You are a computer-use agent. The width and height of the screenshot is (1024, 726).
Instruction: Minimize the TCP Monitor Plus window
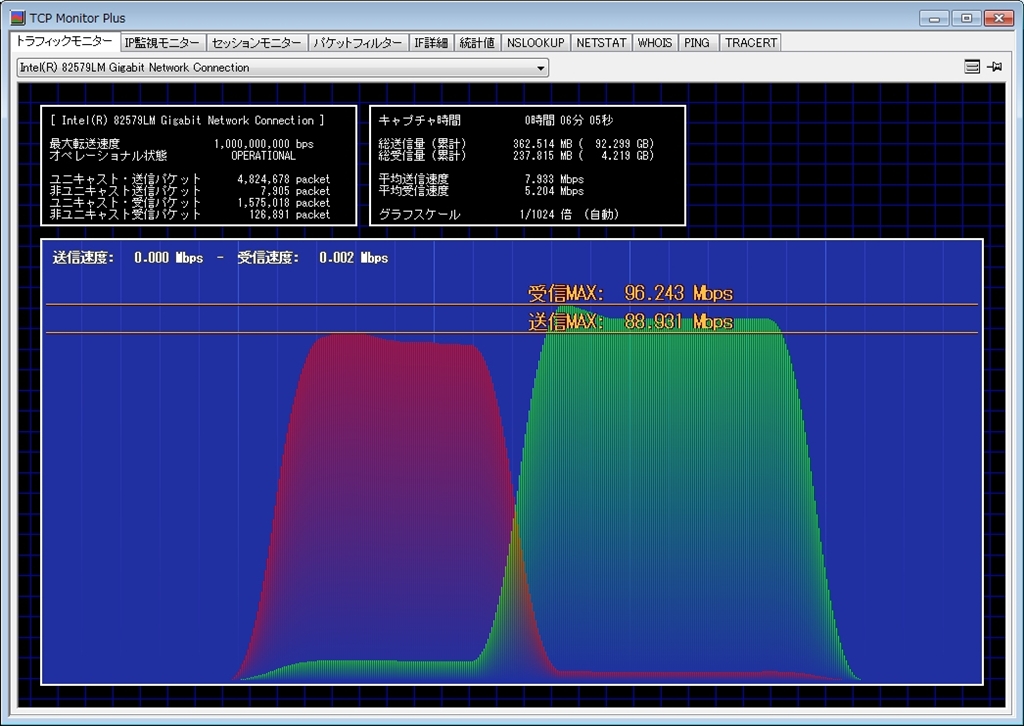click(x=934, y=18)
